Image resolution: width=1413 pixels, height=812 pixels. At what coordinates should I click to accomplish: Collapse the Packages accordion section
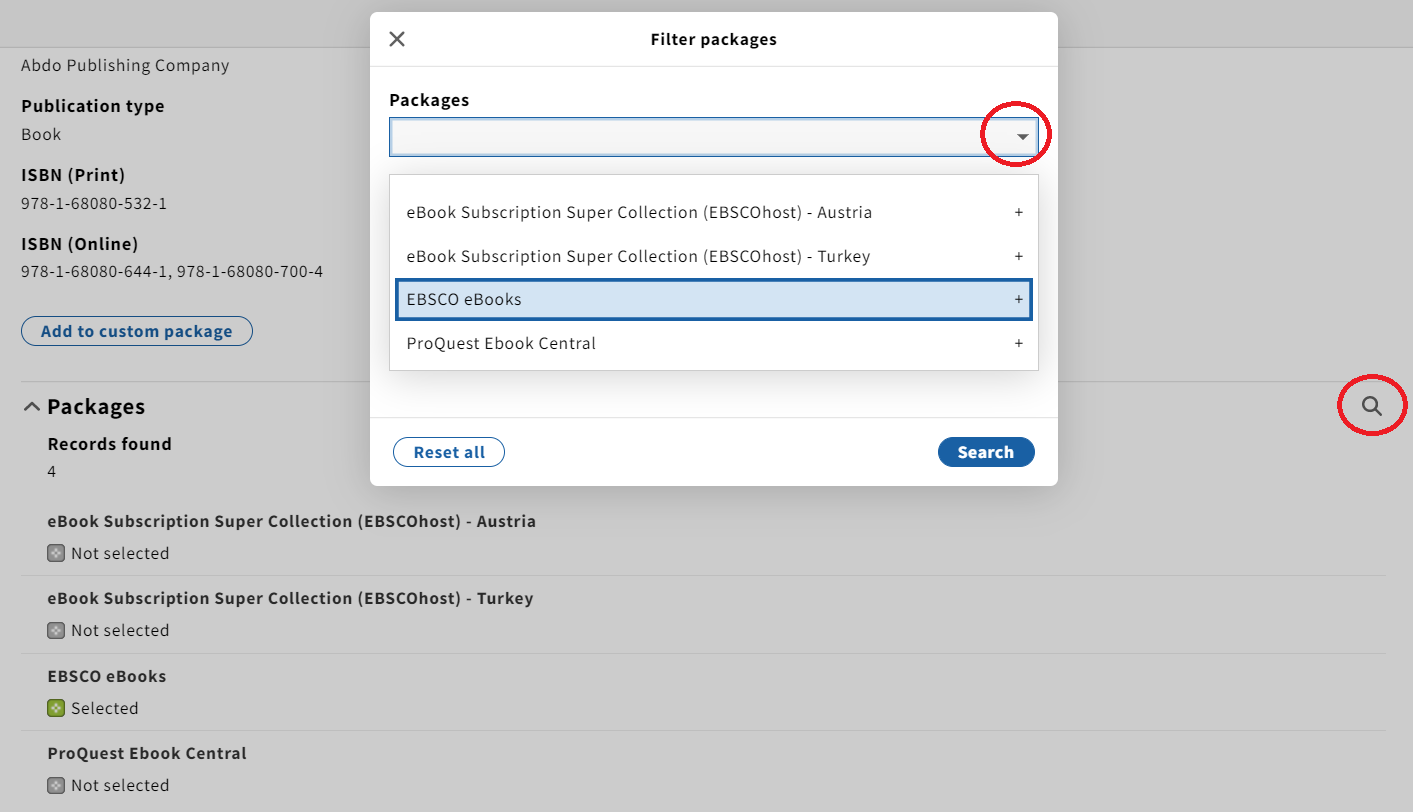32,407
